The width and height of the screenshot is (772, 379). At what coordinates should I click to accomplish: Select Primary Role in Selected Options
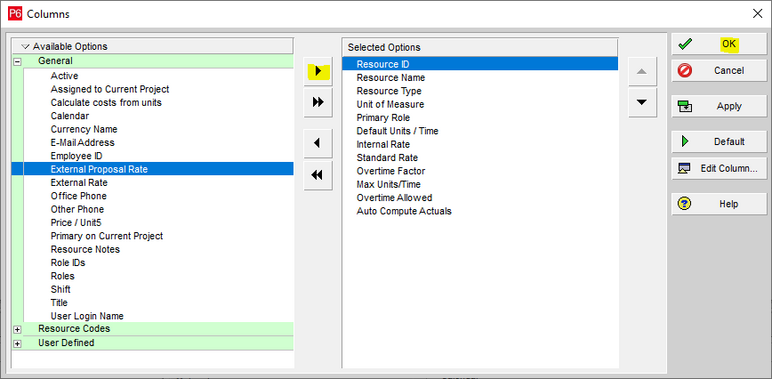tap(384, 117)
